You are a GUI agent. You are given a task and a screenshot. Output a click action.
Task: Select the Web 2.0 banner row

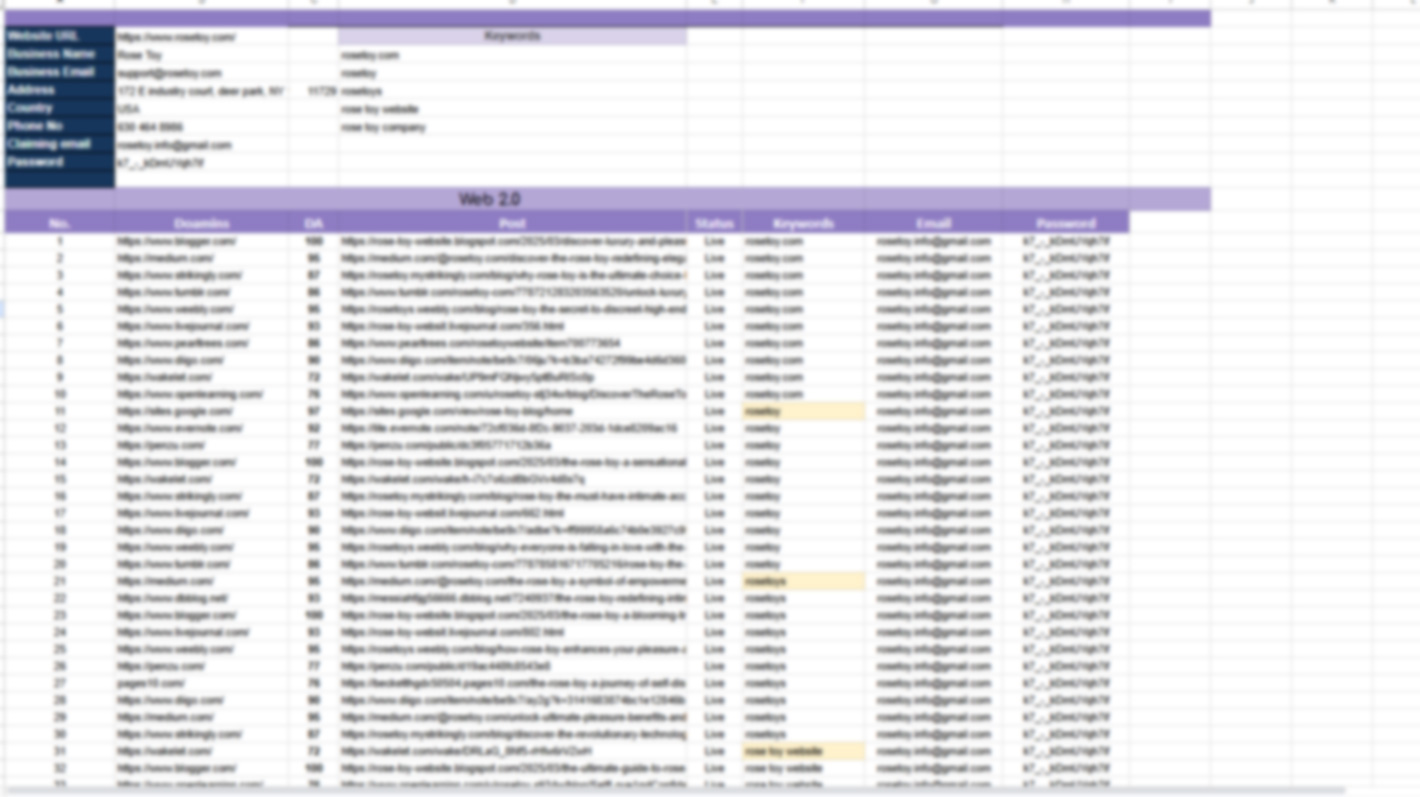[x=608, y=198]
